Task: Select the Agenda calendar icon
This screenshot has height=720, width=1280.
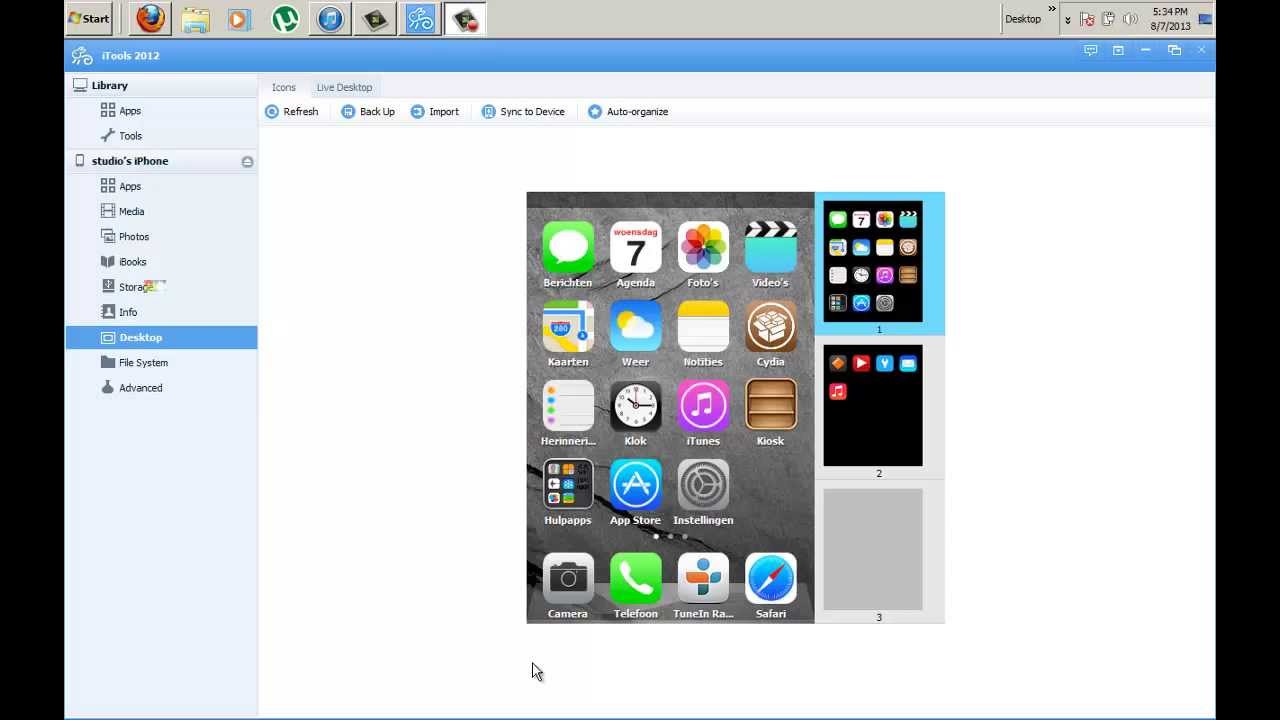Action: pyautogui.click(x=635, y=247)
